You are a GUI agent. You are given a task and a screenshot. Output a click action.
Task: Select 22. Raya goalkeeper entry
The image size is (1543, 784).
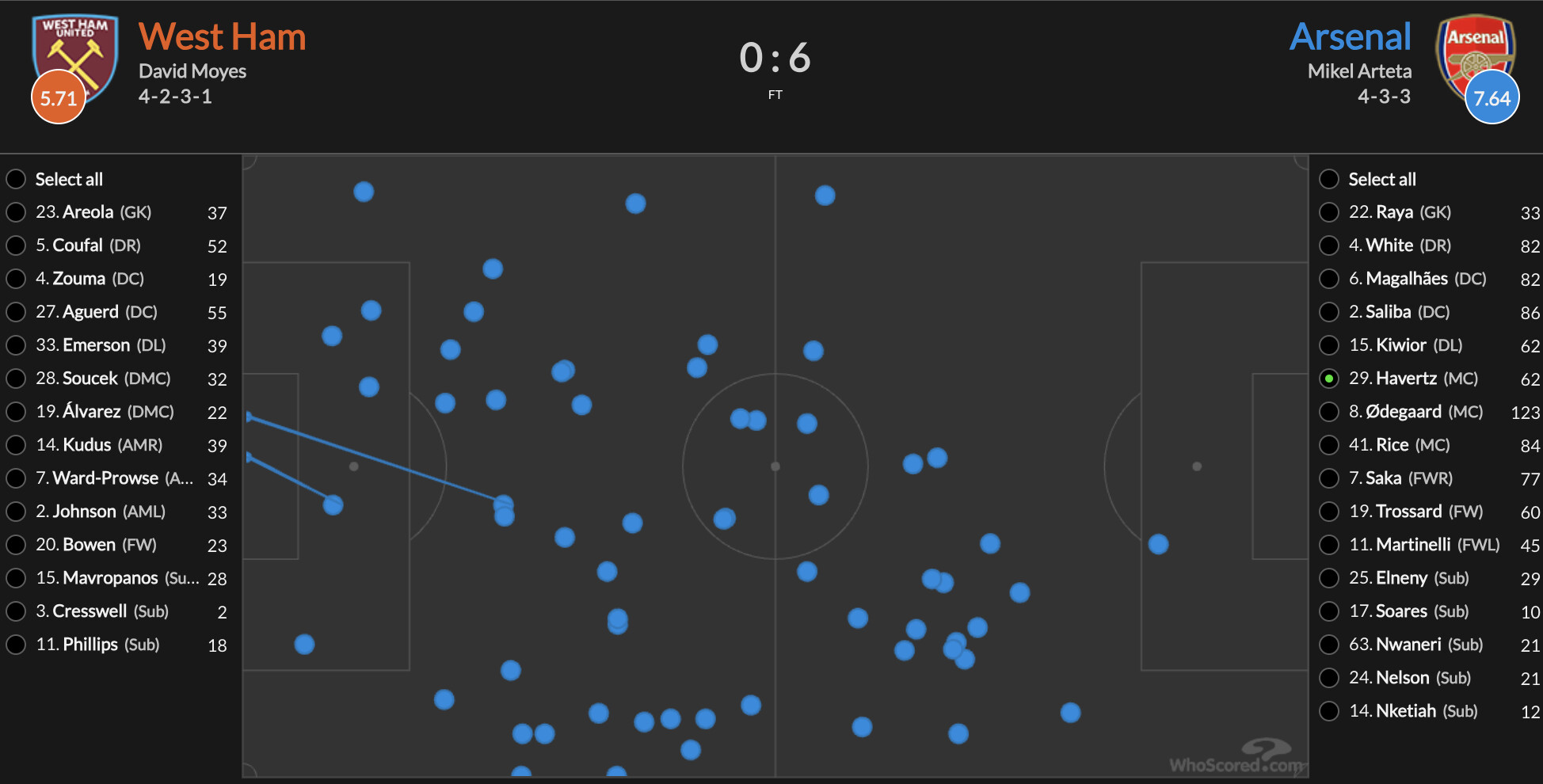[1329, 212]
